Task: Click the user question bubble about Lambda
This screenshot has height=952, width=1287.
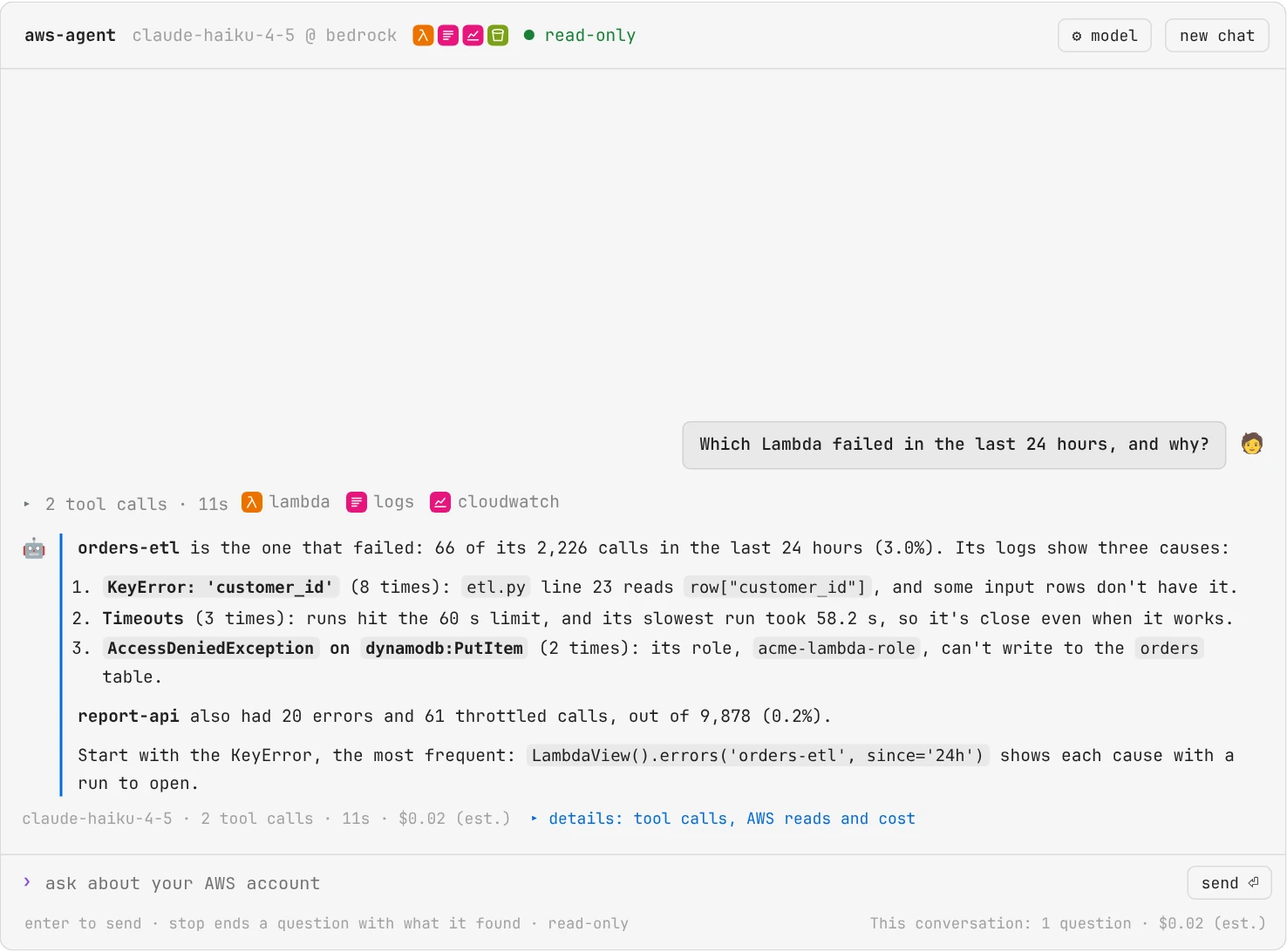Action: (x=954, y=445)
